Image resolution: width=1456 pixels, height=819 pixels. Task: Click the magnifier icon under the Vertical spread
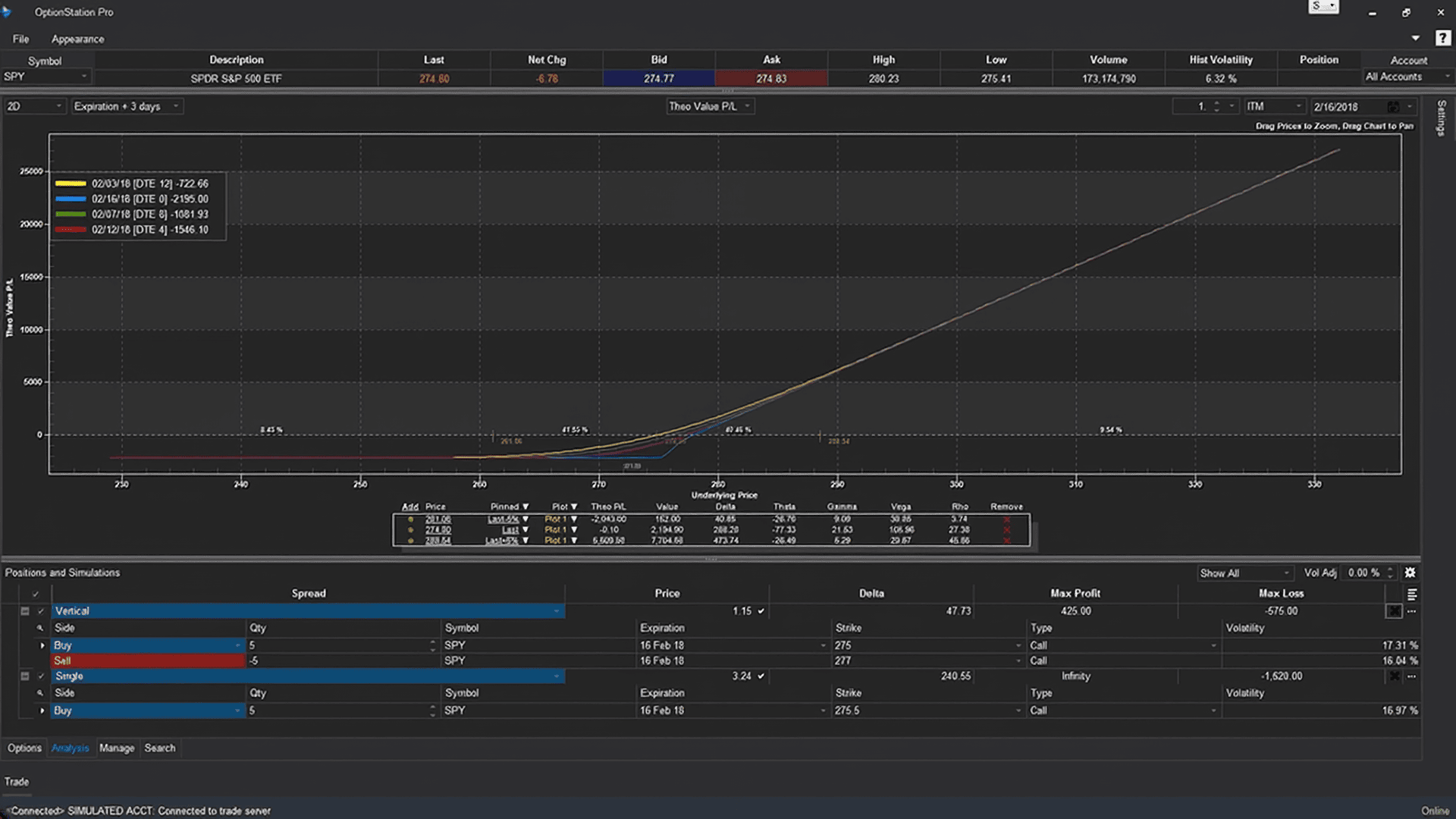coord(40,628)
